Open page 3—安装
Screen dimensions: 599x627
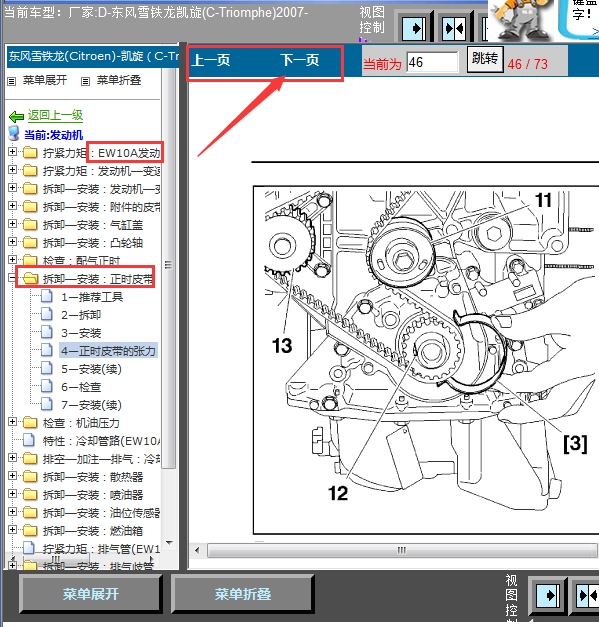(81, 333)
